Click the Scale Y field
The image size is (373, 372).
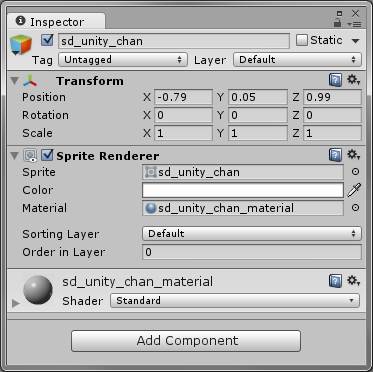click(258, 133)
